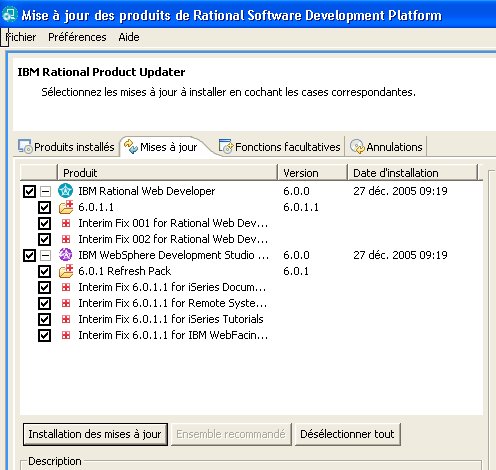Click the Produits installés tab icon
Screen dimensions: 496x470
click(x=25, y=147)
